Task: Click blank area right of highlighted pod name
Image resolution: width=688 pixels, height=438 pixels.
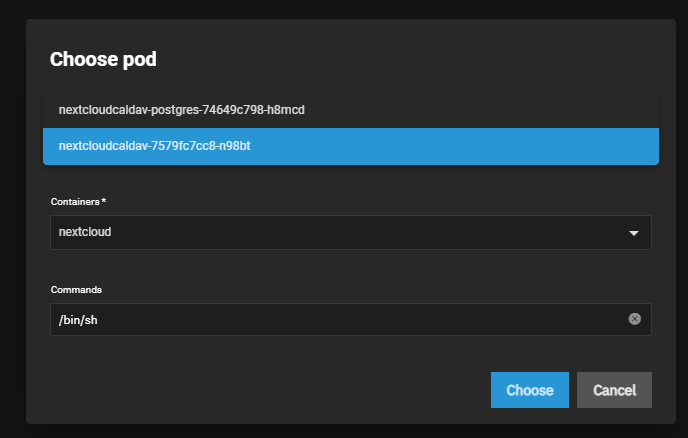Action: click(x=450, y=146)
